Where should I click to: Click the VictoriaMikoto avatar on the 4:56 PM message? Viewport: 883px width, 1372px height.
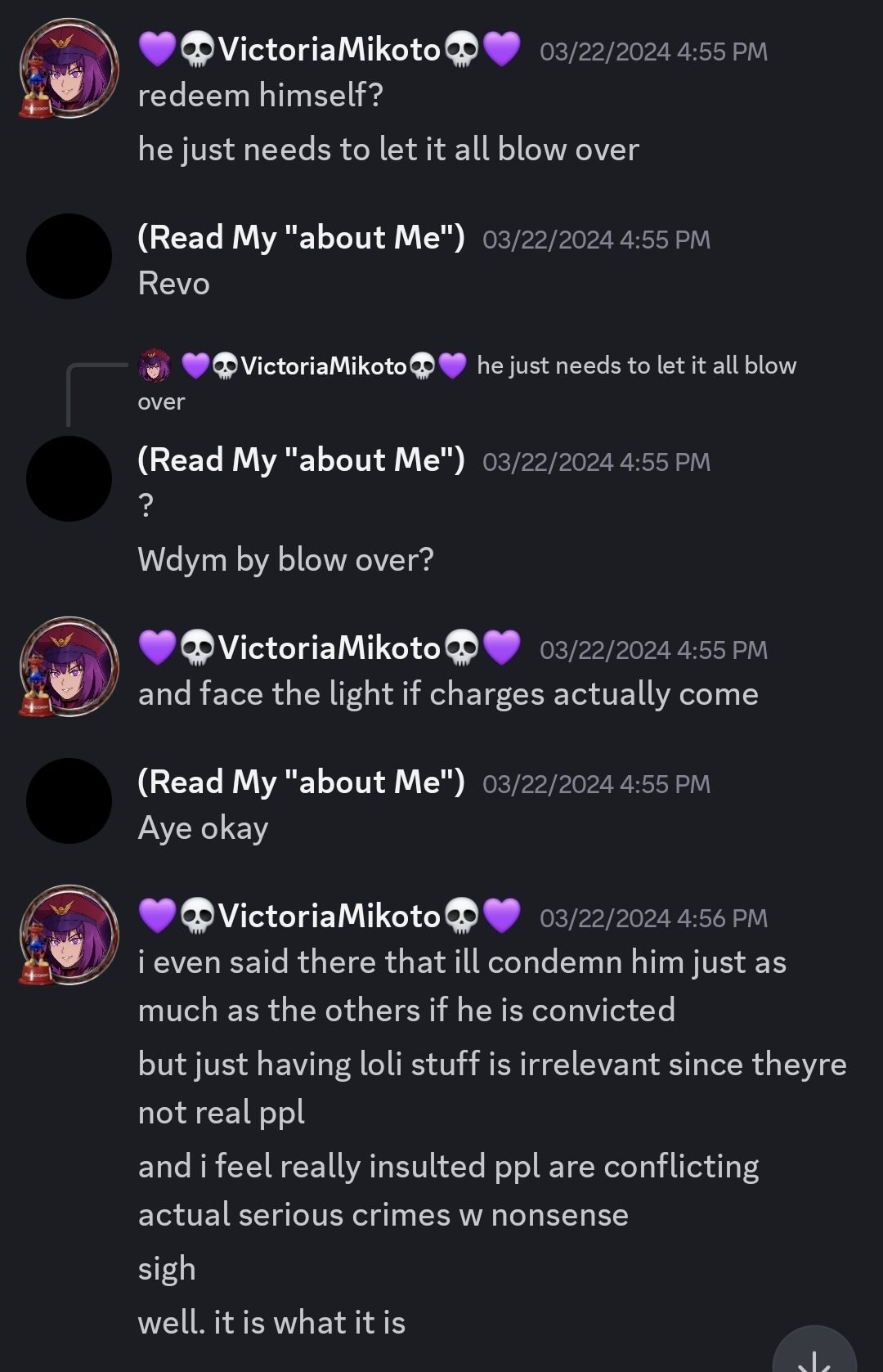click(69, 935)
